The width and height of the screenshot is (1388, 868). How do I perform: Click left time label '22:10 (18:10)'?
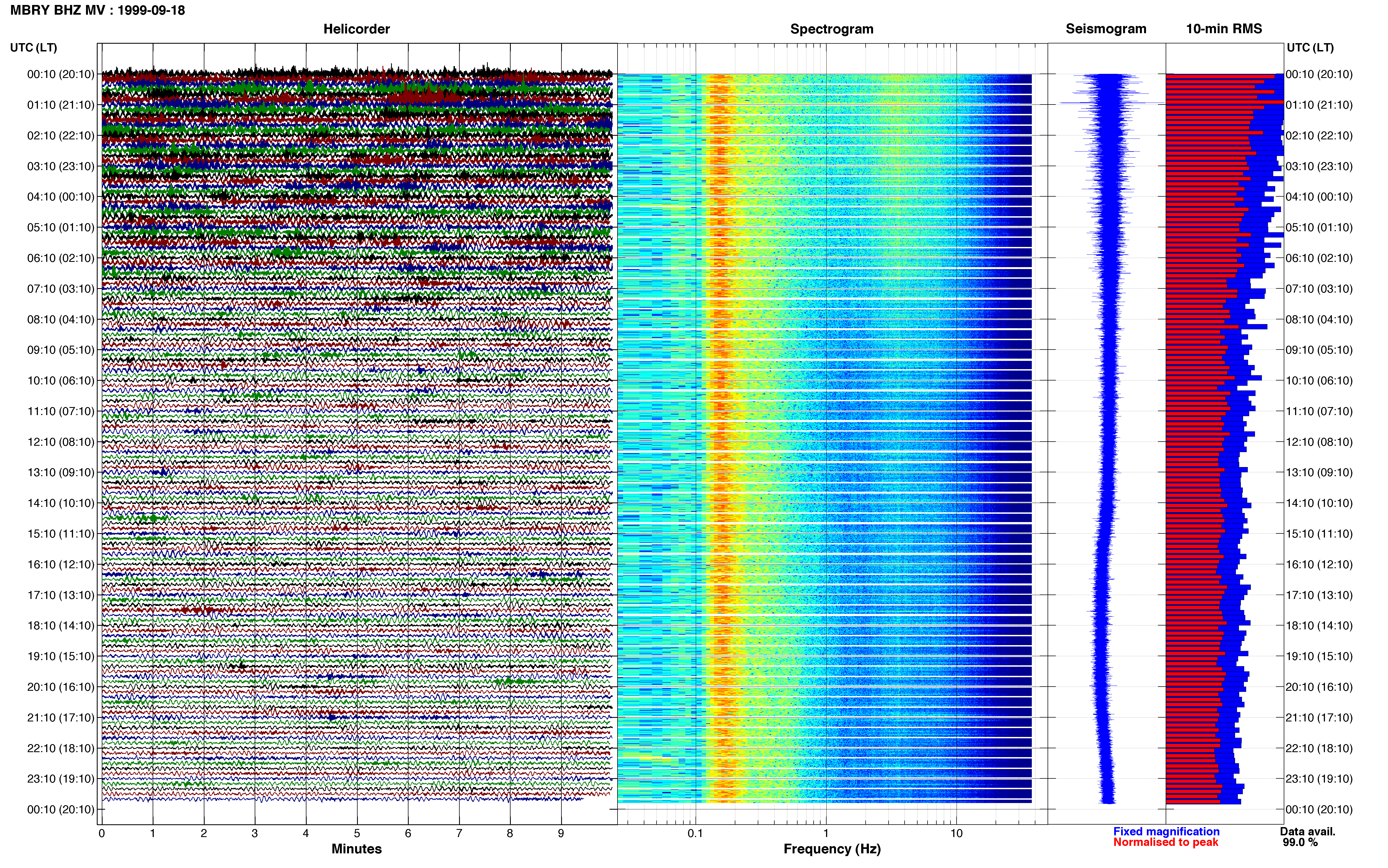[x=61, y=748]
